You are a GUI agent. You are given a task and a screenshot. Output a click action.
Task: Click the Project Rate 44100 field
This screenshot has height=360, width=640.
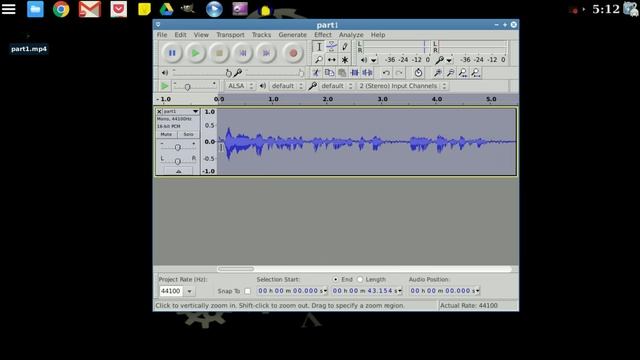click(171, 291)
